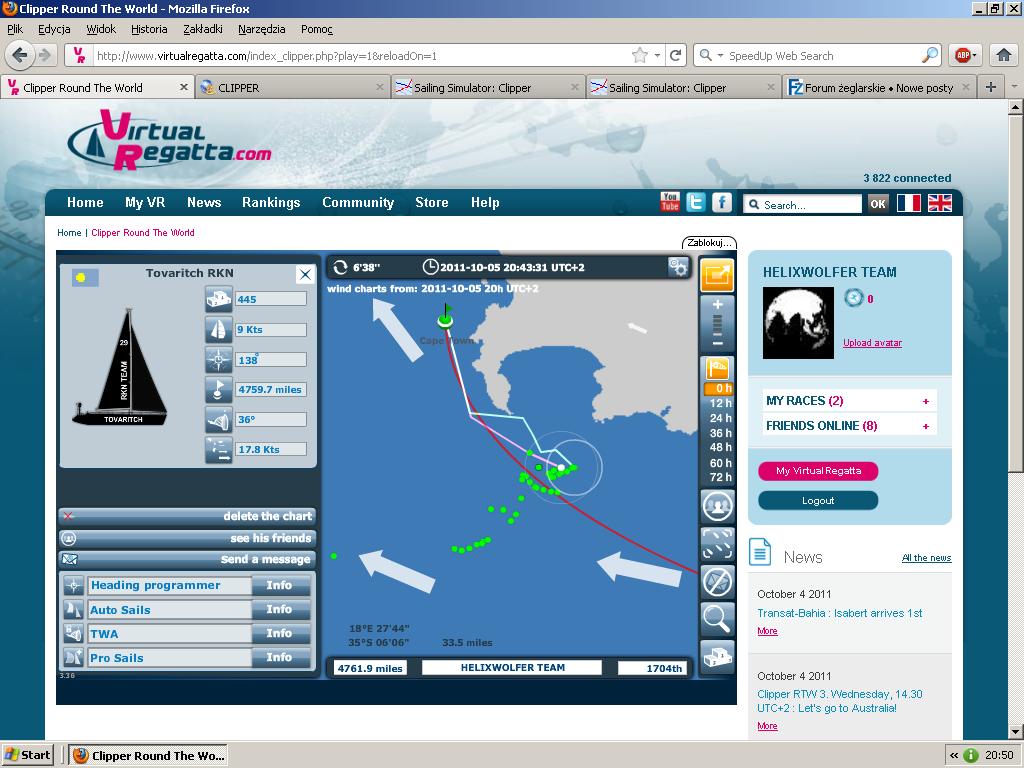Open the Rankings menu
This screenshot has width=1024, height=768.
pos(271,202)
